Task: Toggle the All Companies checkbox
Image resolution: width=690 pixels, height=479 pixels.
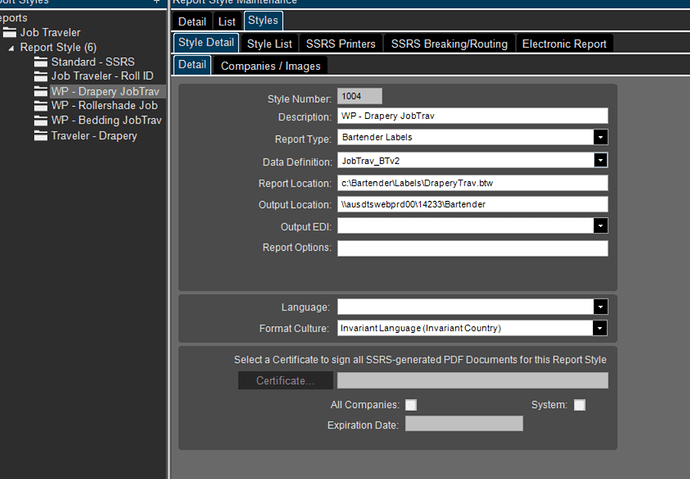Action: point(411,405)
